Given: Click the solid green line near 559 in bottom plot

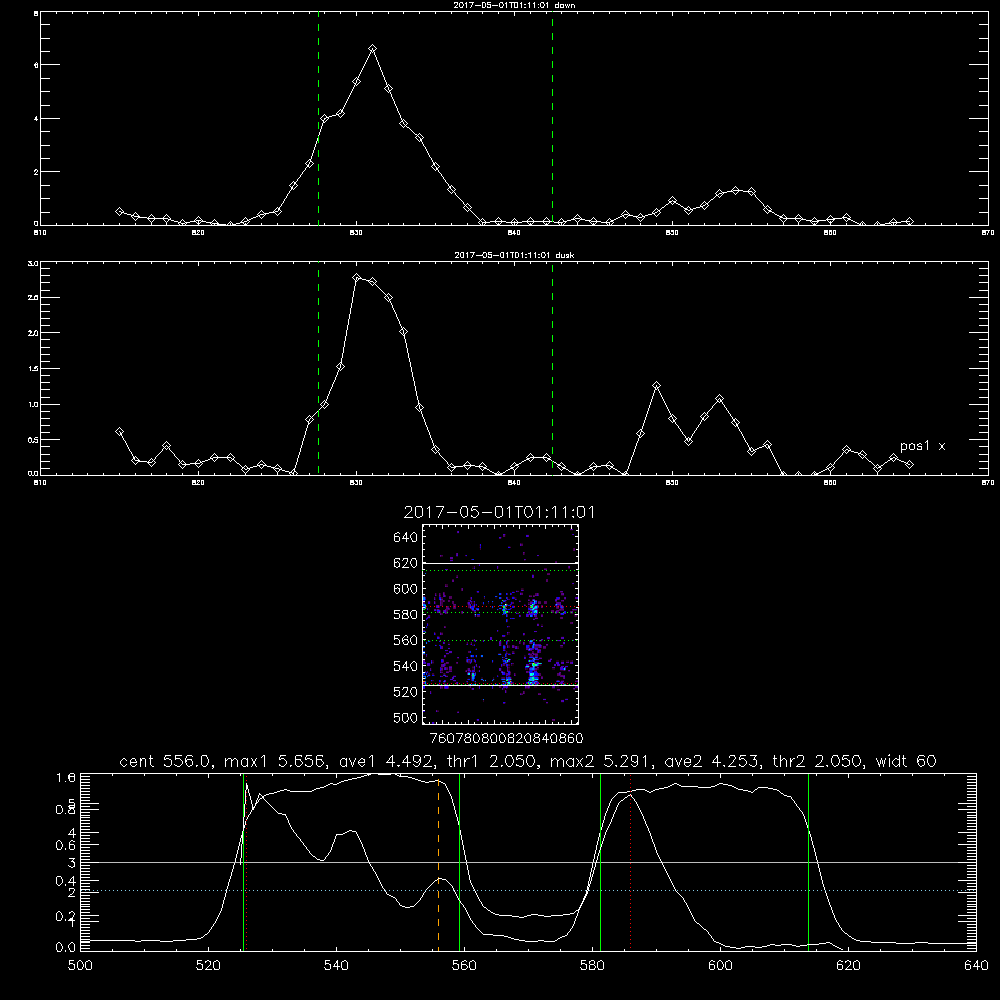Looking at the screenshot, I should [459, 861].
